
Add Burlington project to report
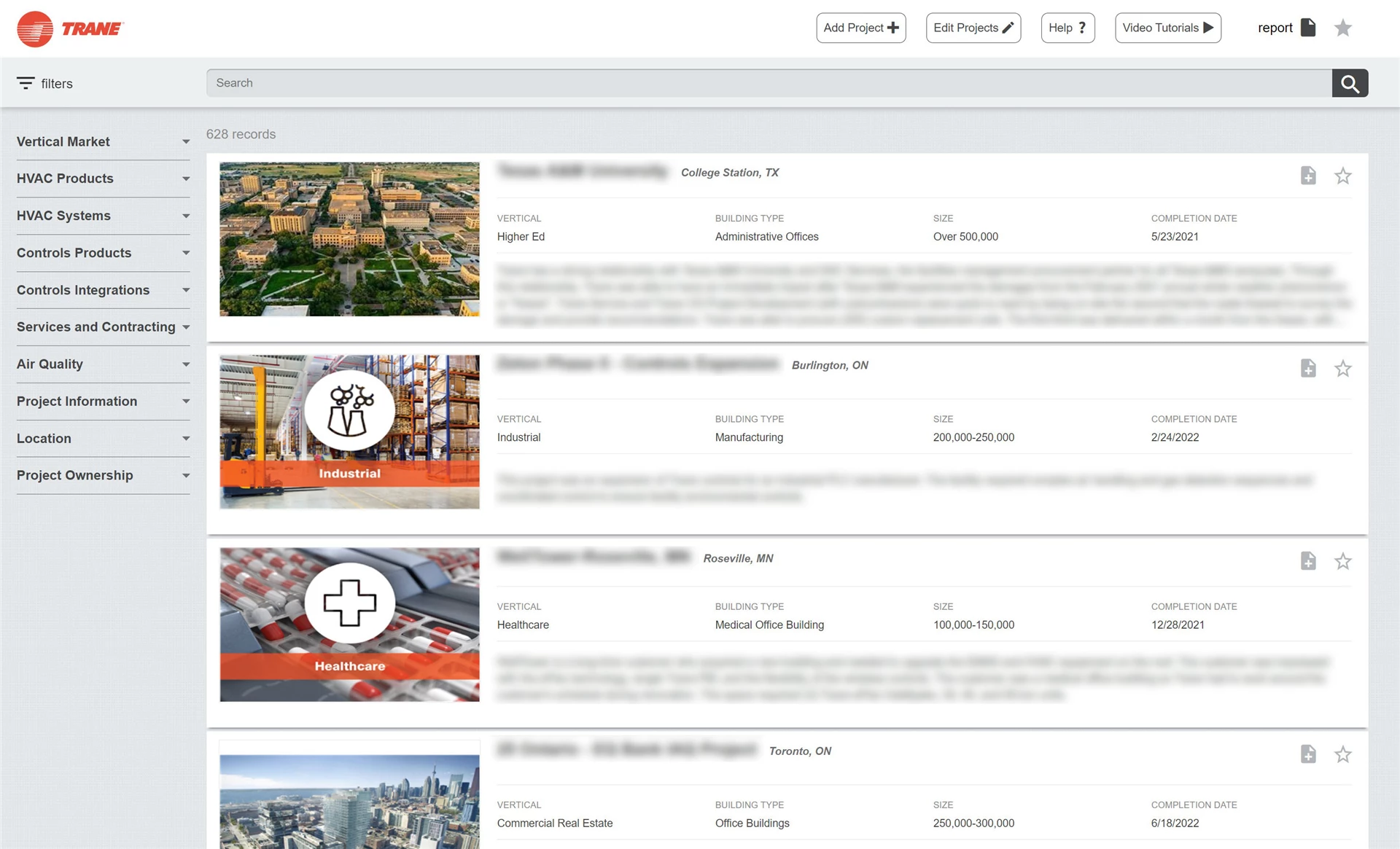(x=1308, y=368)
